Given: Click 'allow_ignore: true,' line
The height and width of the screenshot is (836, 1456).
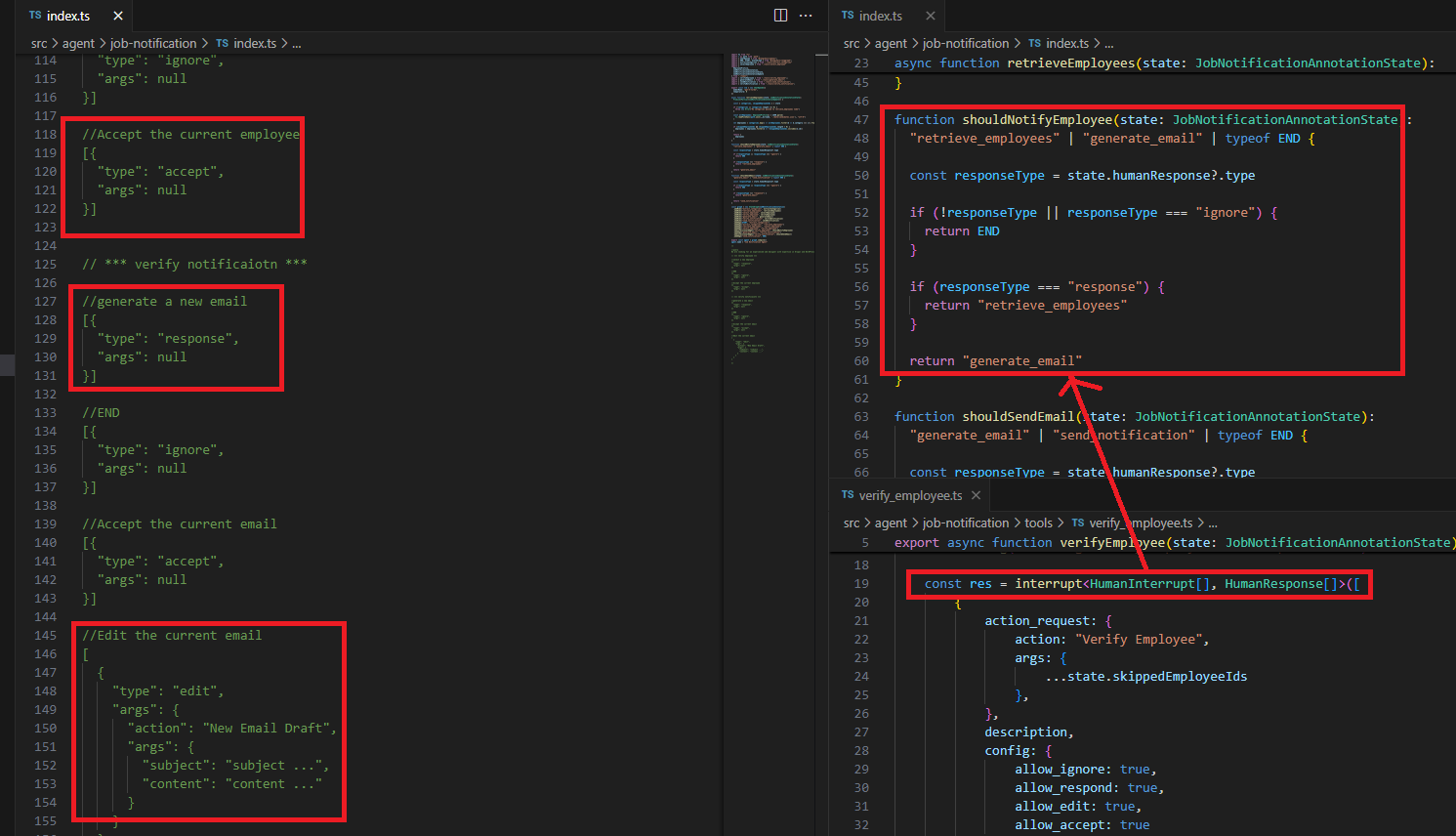Looking at the screenshot, I should coord(1086,769).
